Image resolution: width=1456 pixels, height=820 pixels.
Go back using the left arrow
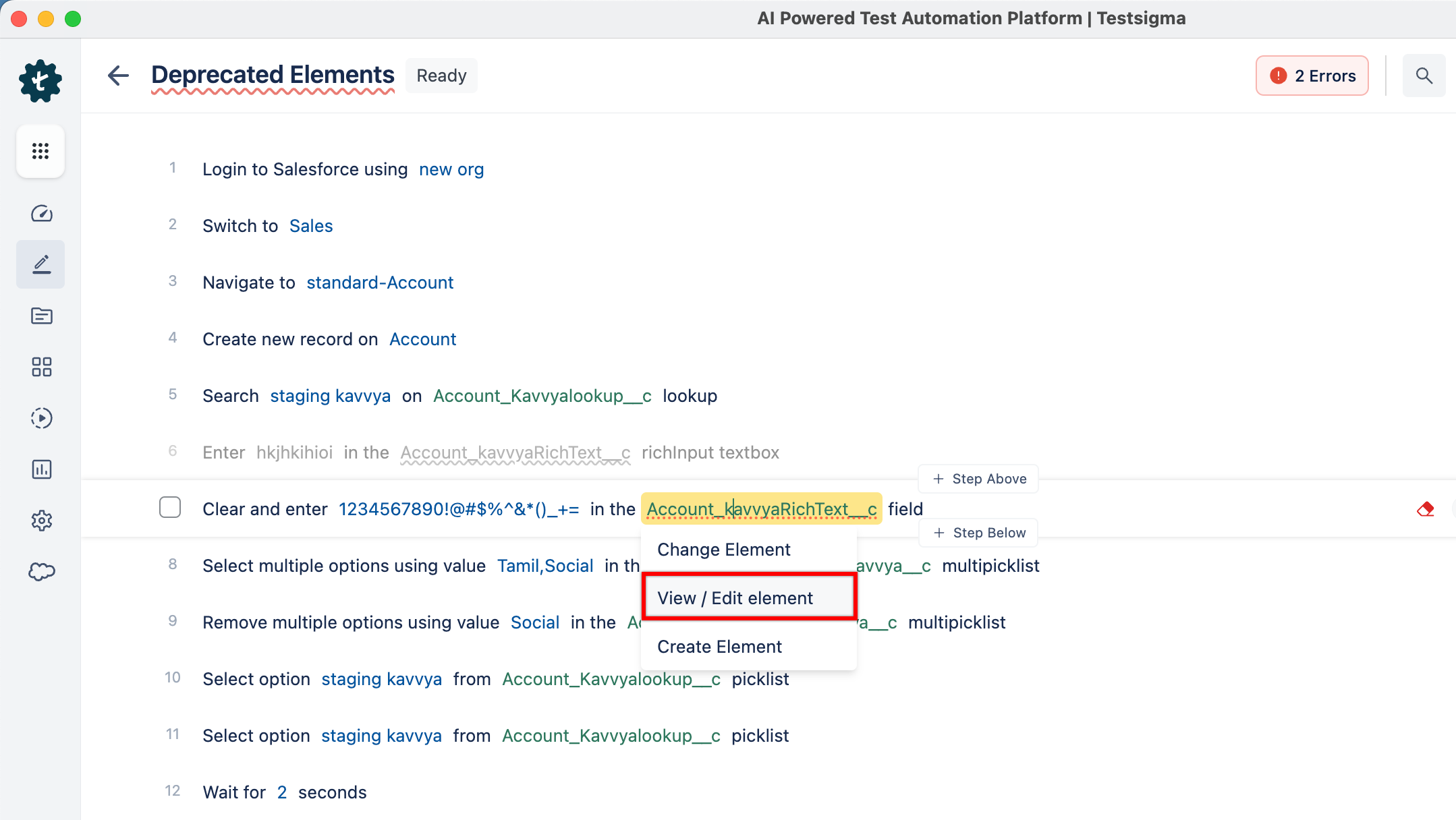pos(118,76)
